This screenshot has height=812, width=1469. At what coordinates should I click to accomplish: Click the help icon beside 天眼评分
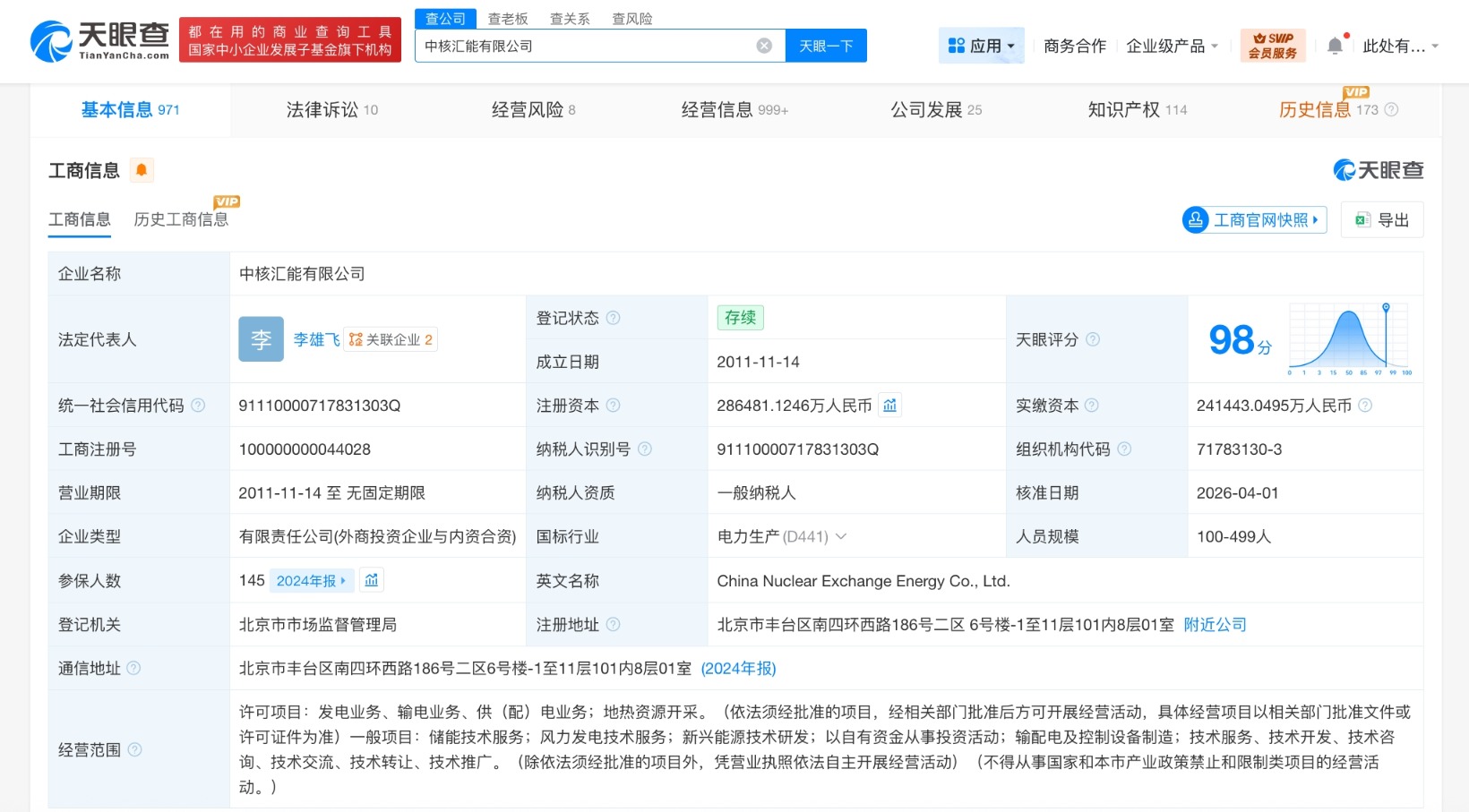pos(1093,339)
